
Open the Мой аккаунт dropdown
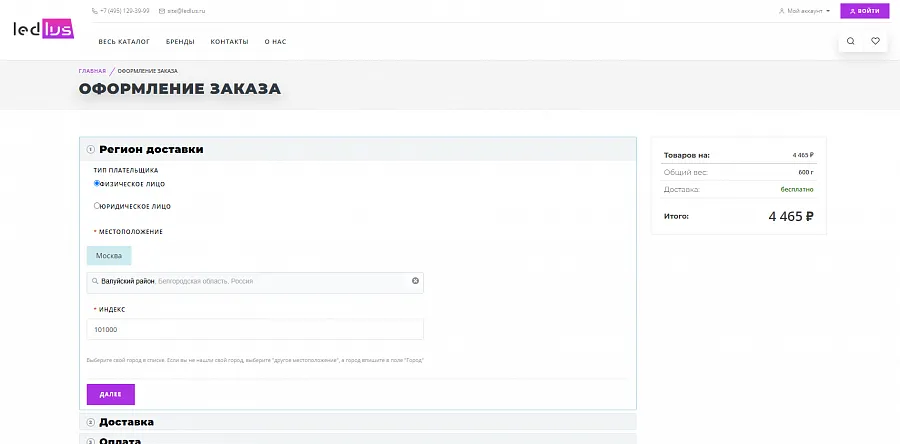pos(804,11)
